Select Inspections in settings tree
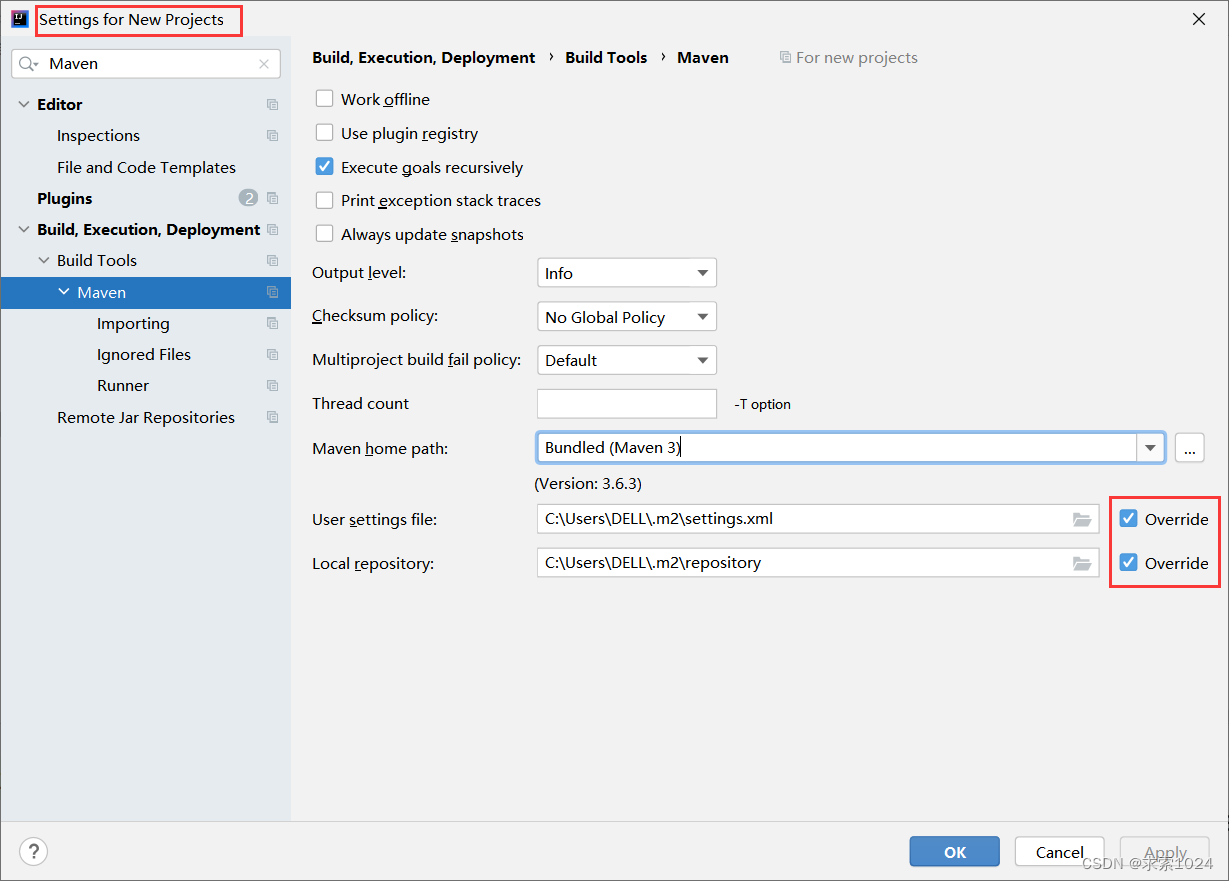The height and width of the screenshot is (881, 1229). [x=98, y=136]
